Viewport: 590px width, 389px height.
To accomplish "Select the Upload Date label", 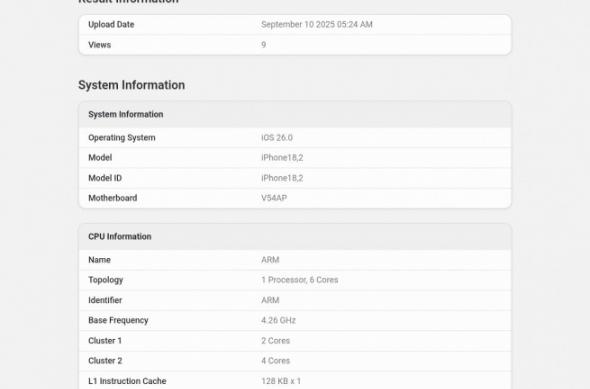I will [x=111, y=24].
